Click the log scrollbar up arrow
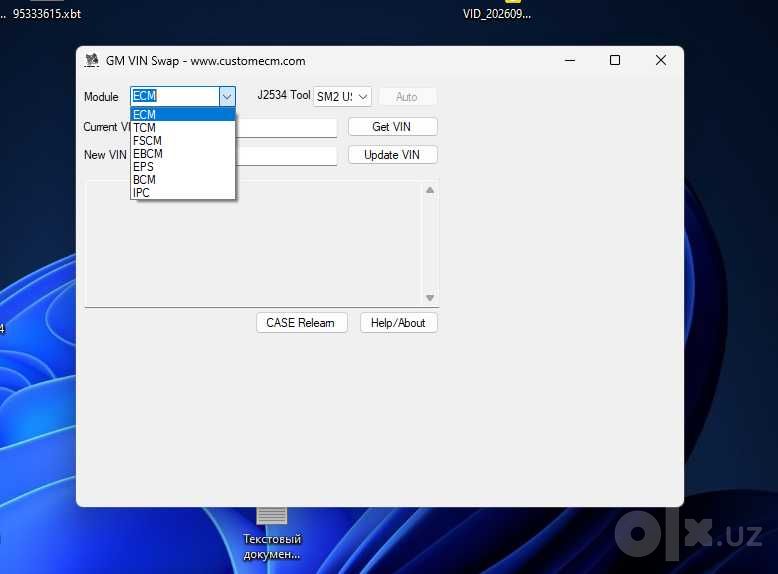 pyautogui.click(x=430, y=190)
